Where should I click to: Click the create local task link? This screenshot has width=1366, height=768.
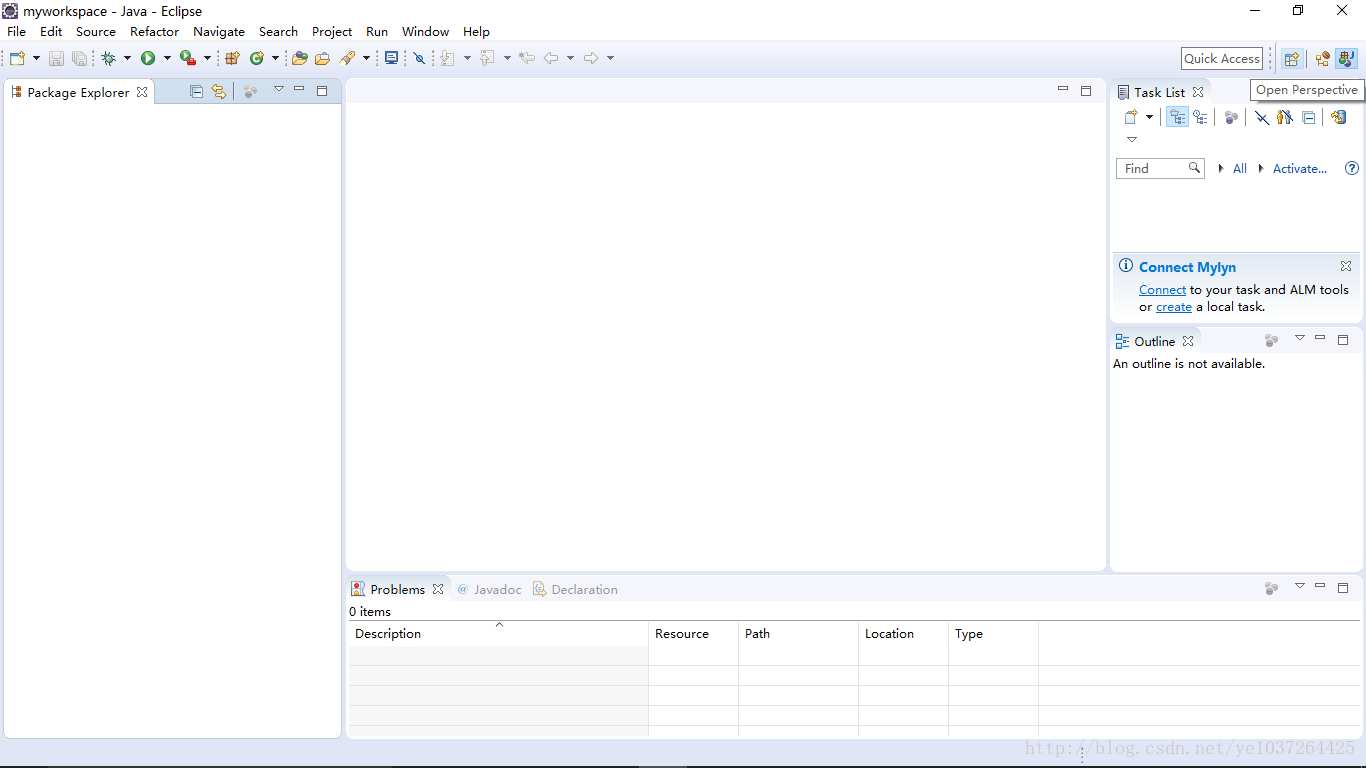coord(1174,307)
